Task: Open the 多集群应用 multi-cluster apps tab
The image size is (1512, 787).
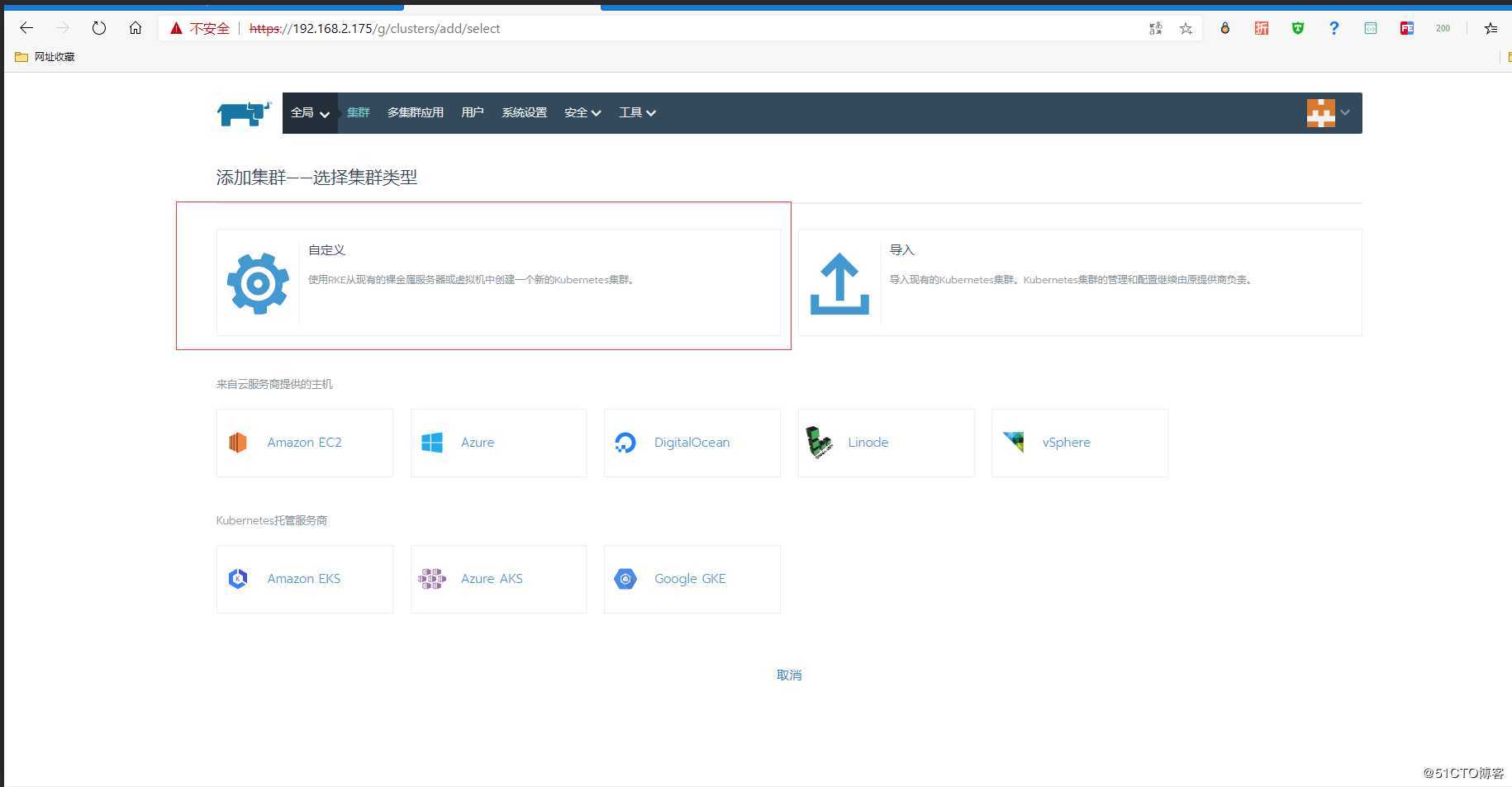Action: pos(416,113)
